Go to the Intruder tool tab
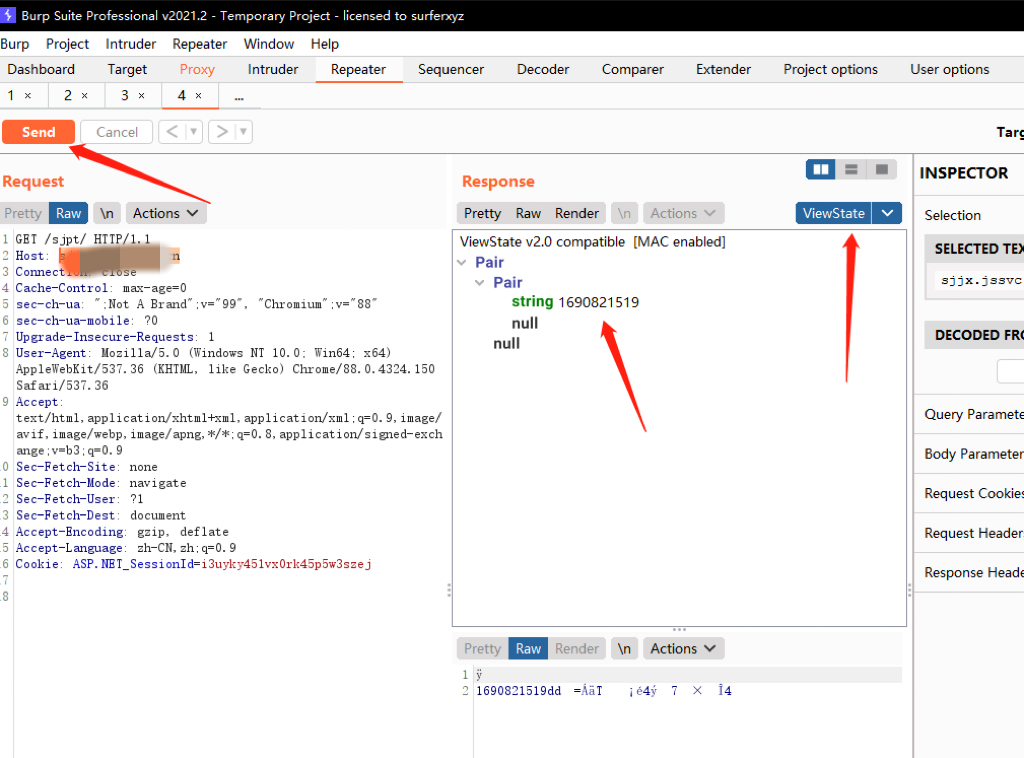Viewport: 1024px width, 758px height. point(273,69)
